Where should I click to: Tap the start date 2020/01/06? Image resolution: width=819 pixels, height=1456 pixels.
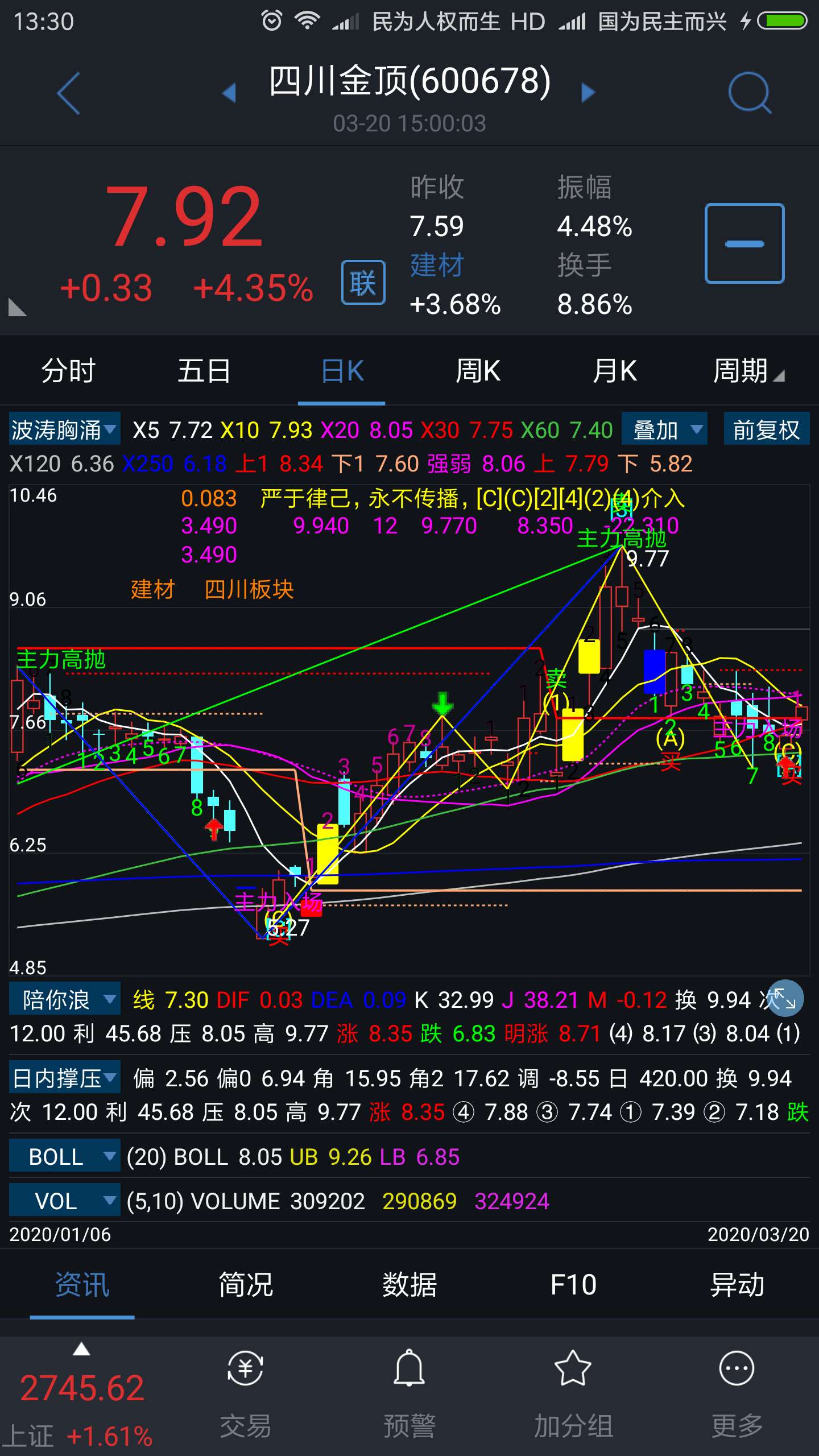60,1235
